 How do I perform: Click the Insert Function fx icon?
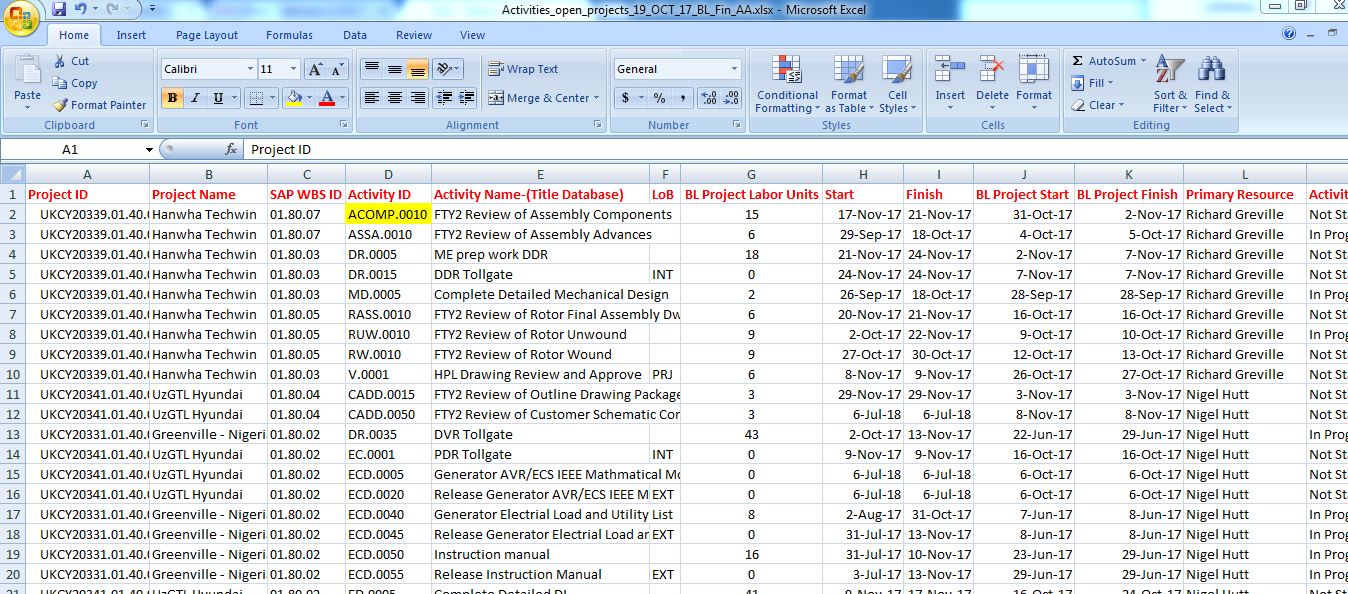click(231, 149)
